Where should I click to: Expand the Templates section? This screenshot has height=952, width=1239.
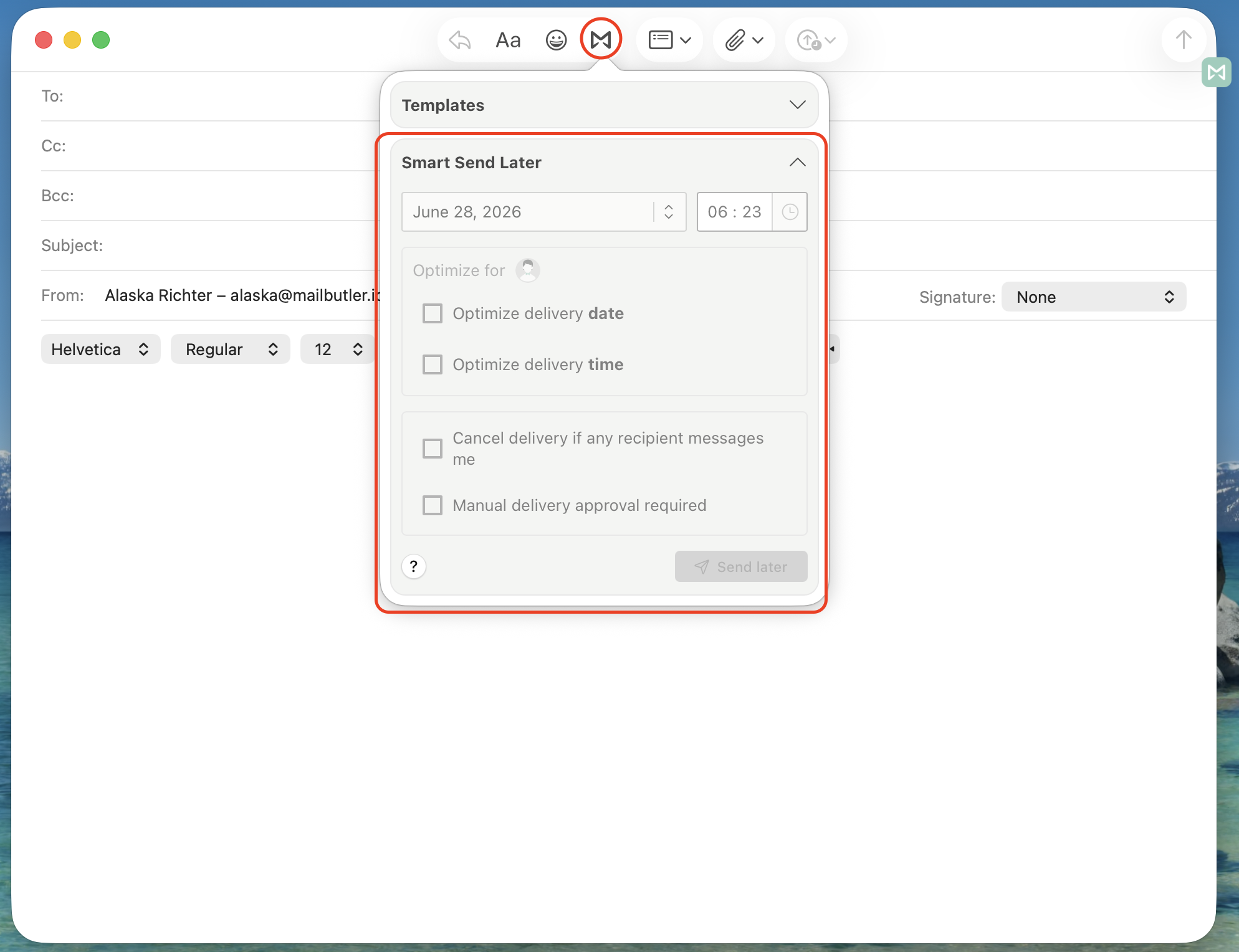pyautogui.click(x=604, y=105)
